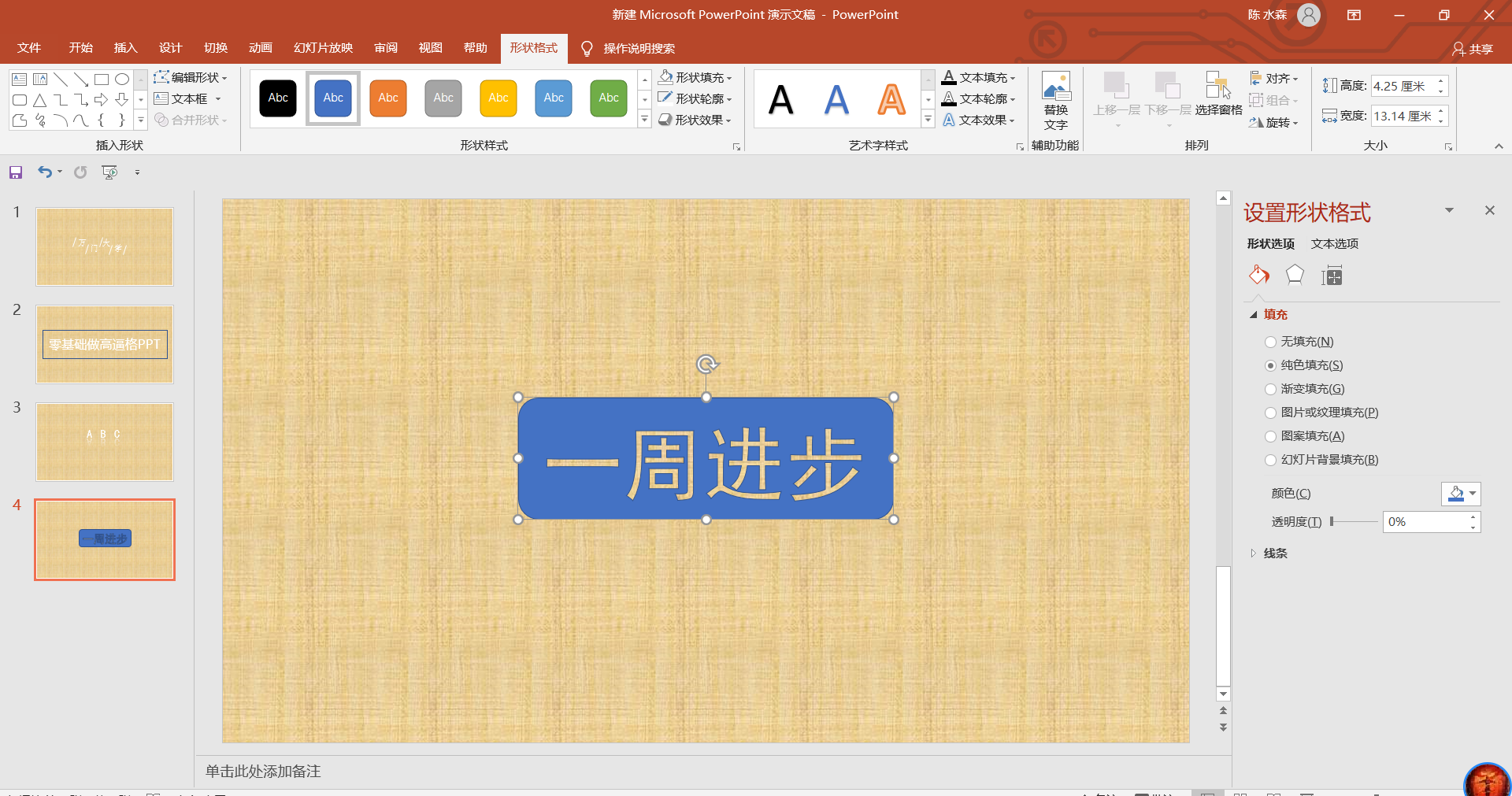Image resolution: width=1512 pixels, height=796 pixels.
Task: Switch to the Insert (插入) tab
Action: tap(125, 48)
